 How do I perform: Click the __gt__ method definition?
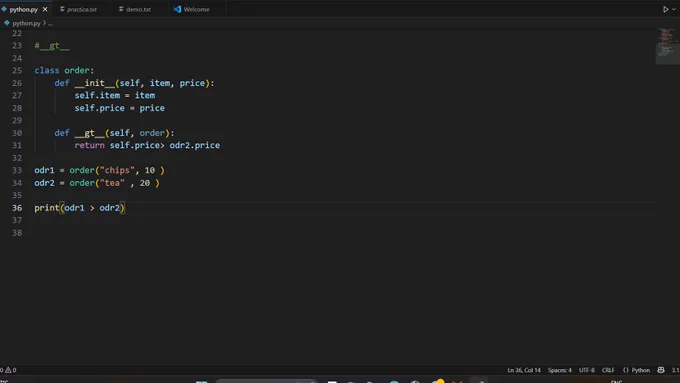[114, 133]
